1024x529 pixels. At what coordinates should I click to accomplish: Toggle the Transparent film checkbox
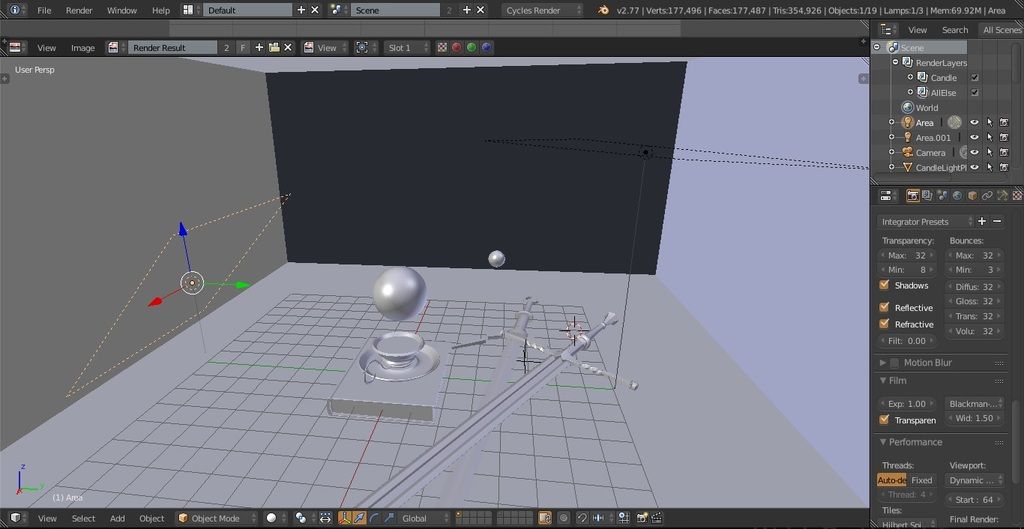point(884,420)
